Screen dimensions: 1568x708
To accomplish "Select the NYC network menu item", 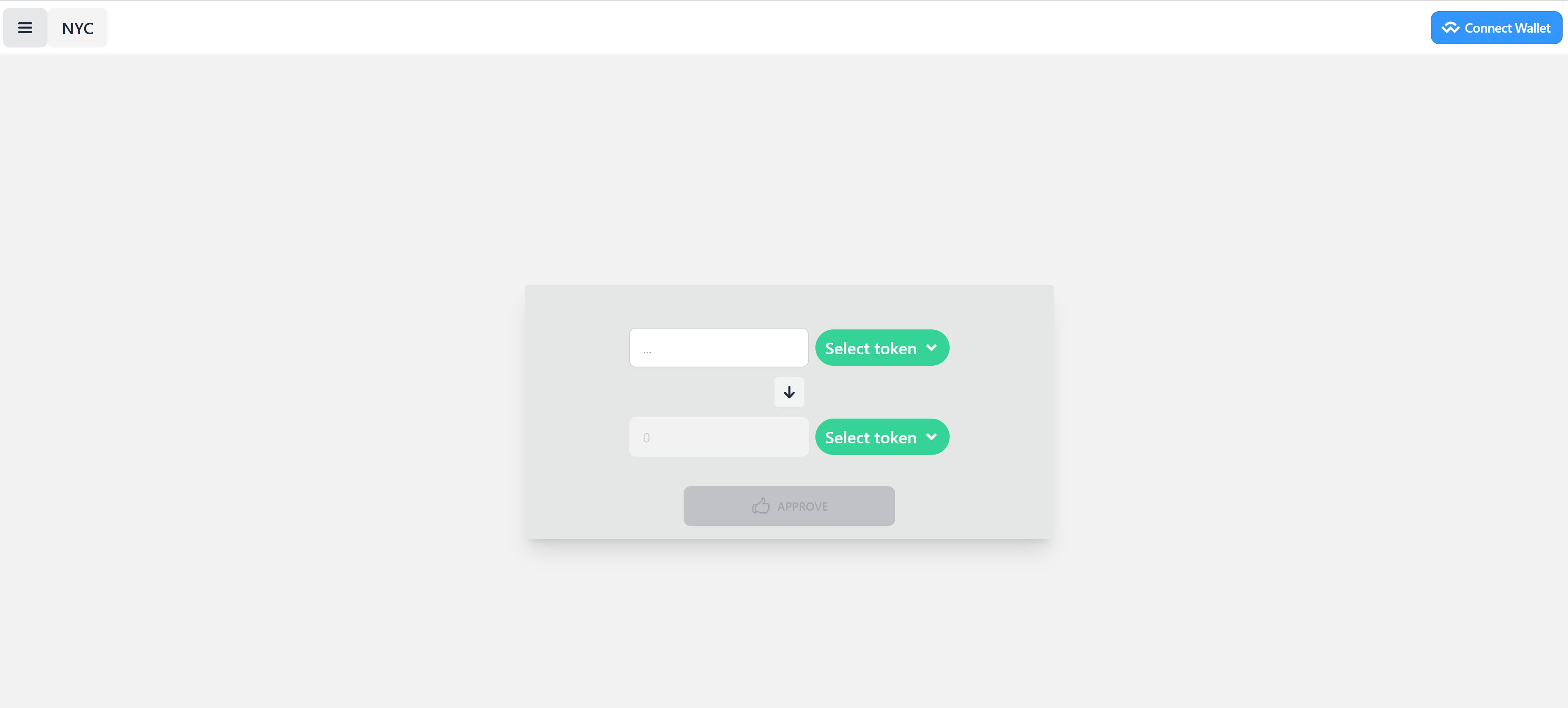I will [x=78, y=27].
